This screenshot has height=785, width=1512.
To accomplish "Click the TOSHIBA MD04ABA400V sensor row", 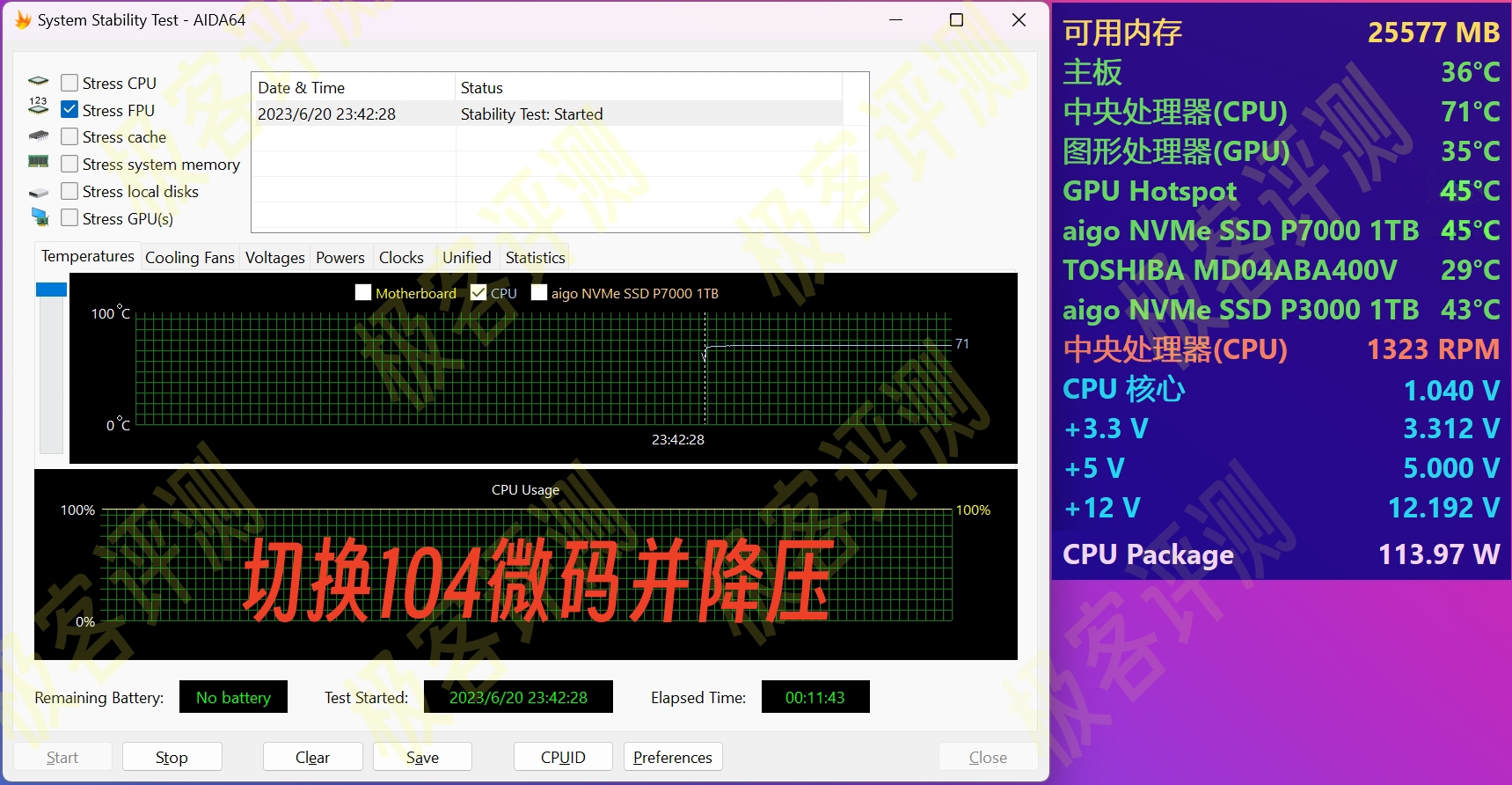I will tap(1281, 270).
